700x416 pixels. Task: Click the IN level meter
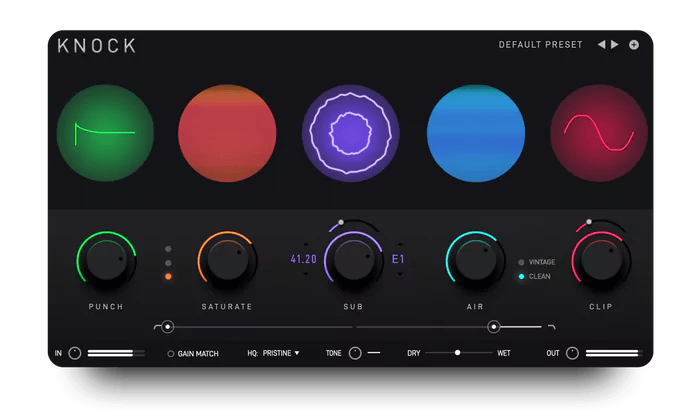116,354
